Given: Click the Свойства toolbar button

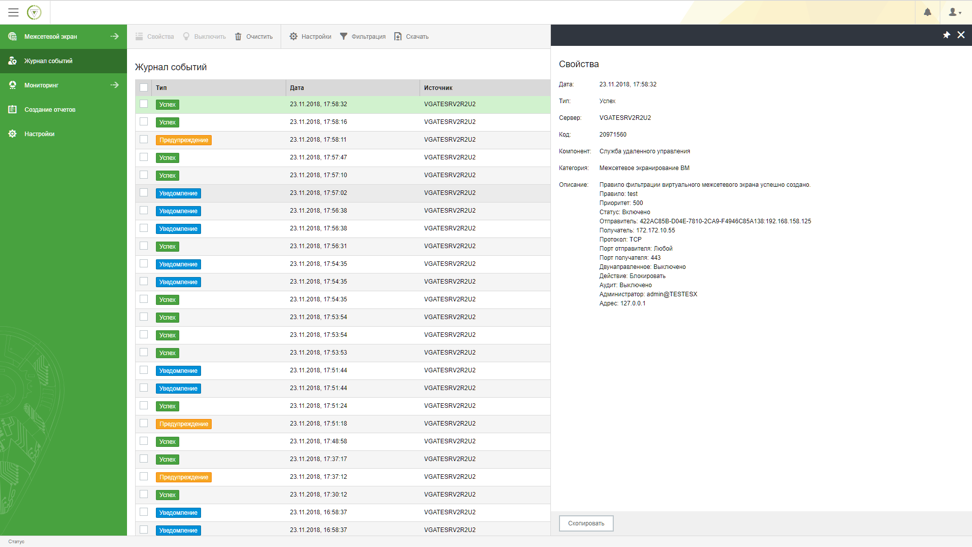Looking at the screenshot, I should pos(155,37).
